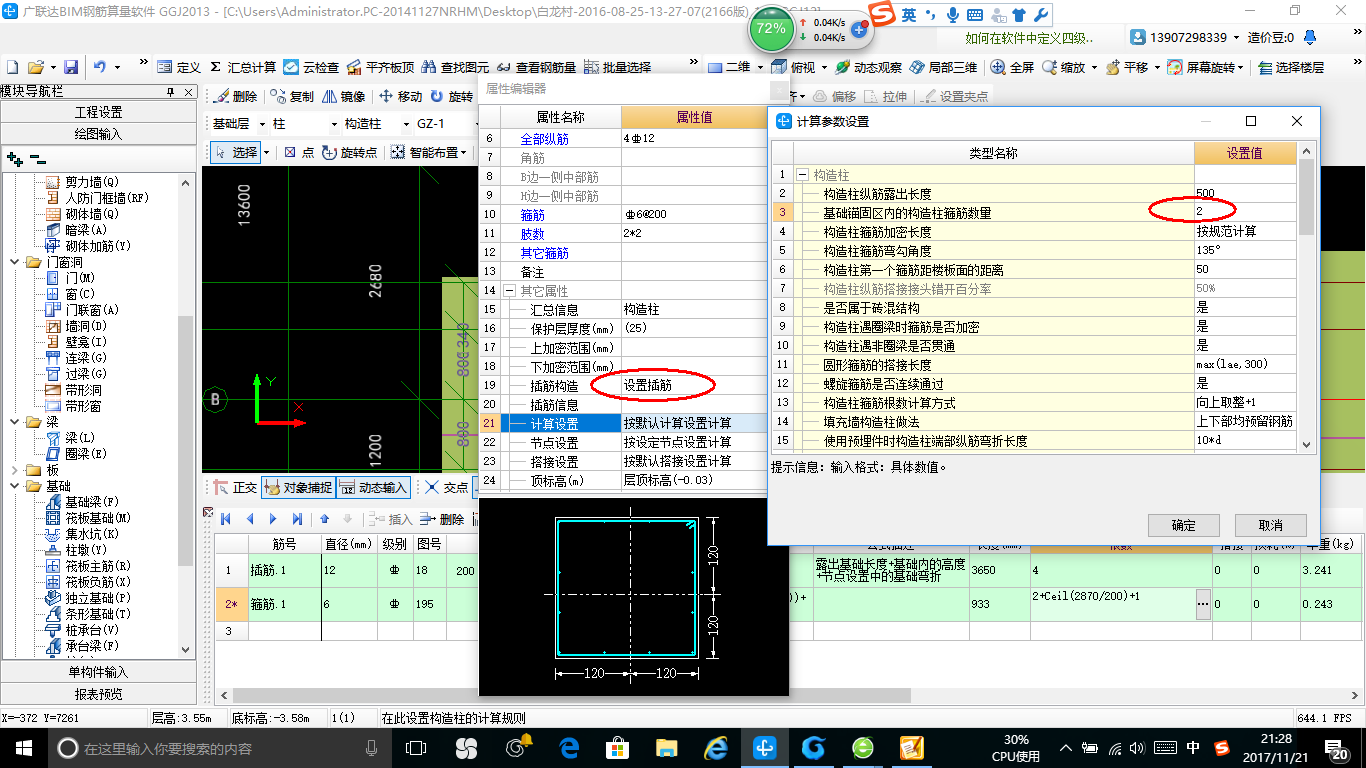The height and width of the screenshot is (768, 1366).
Task: Collapse 其它属性 section in property editor
Action: click(x=510, y=290)
